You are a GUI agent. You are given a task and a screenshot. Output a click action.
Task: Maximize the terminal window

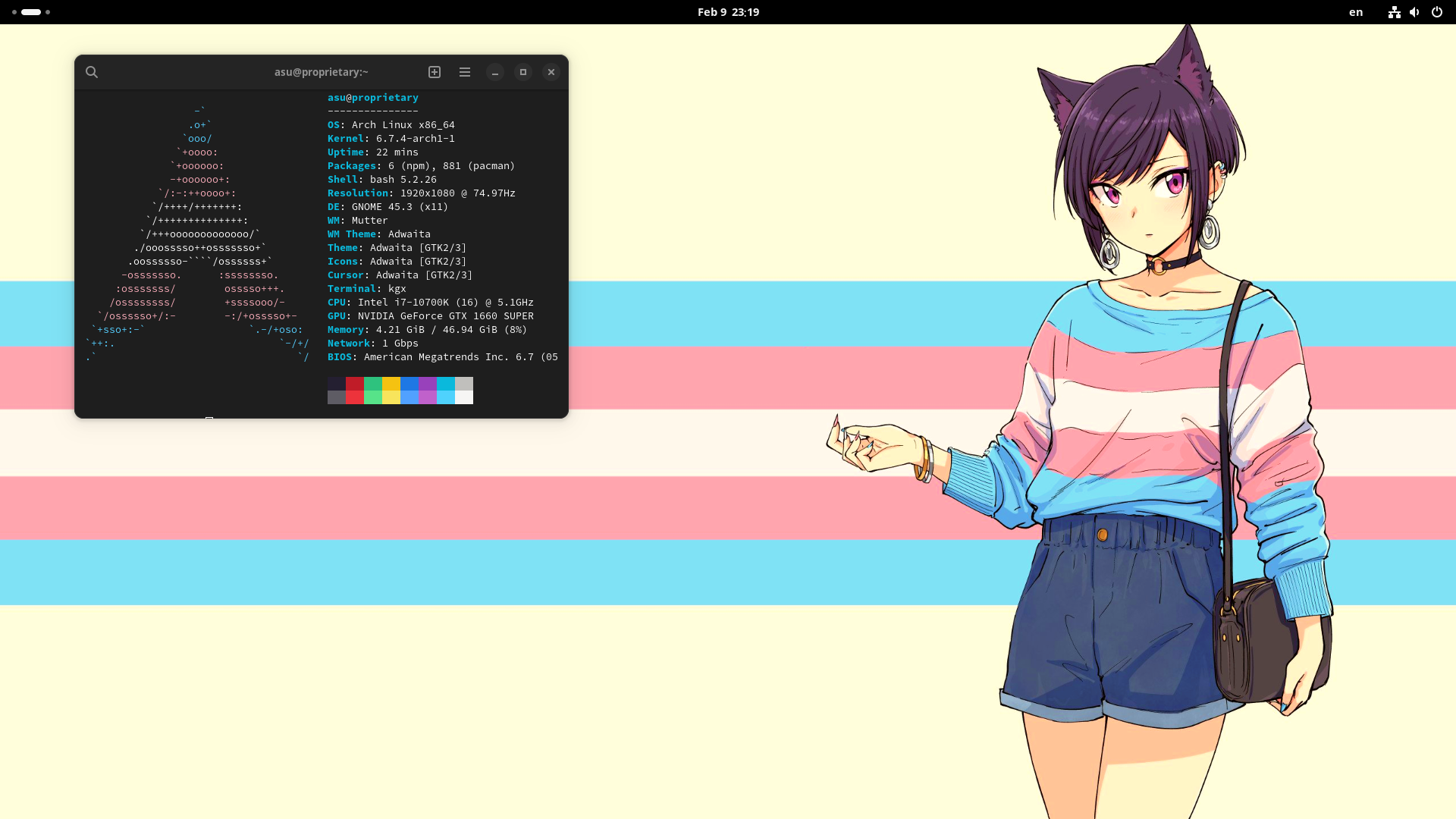(x=523, y=72)
